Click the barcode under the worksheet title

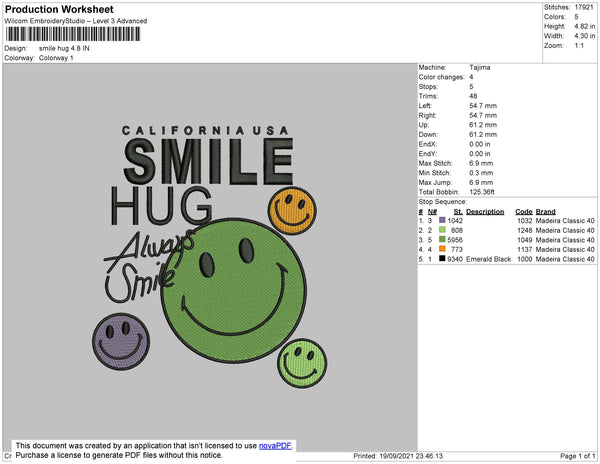click(73, 34)
